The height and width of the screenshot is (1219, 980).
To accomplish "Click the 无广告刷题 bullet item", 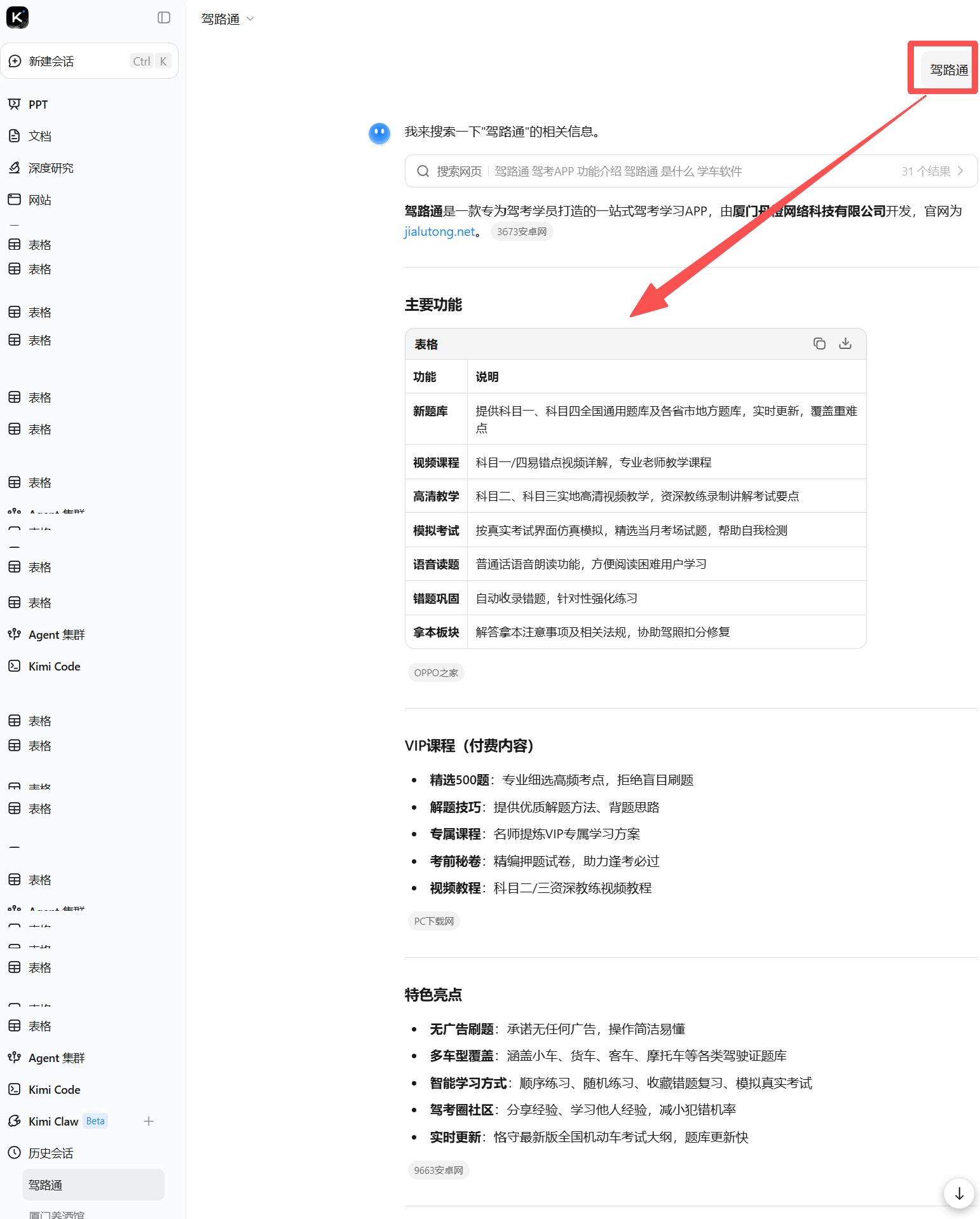I will [557, 1029].
